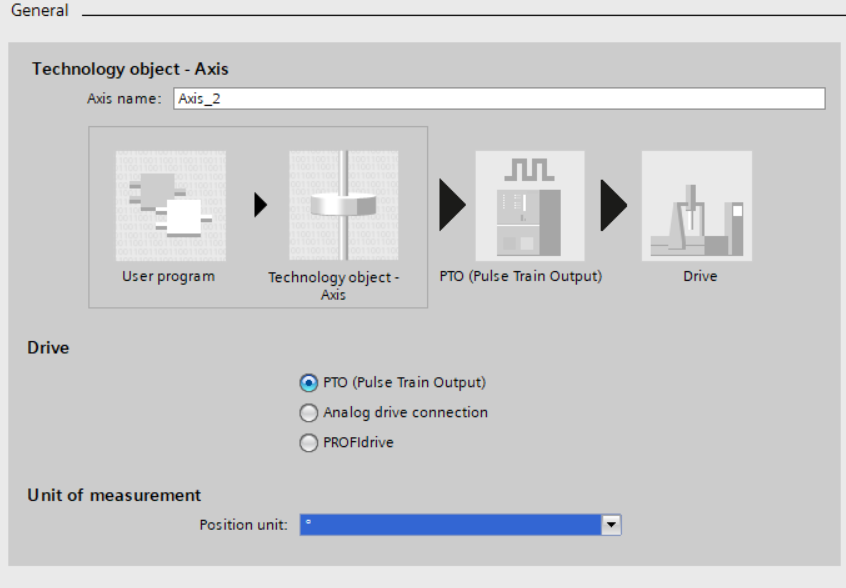Click the 'Position unit:' label
Viewport: 846px width, 588px height.
[243, 525]
